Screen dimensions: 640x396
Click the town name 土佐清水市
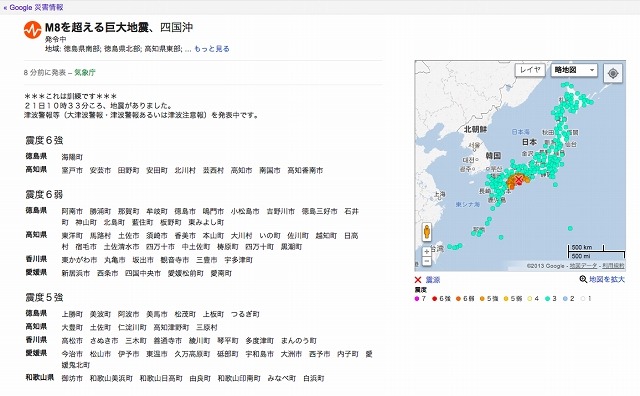[x=121, y=247]
